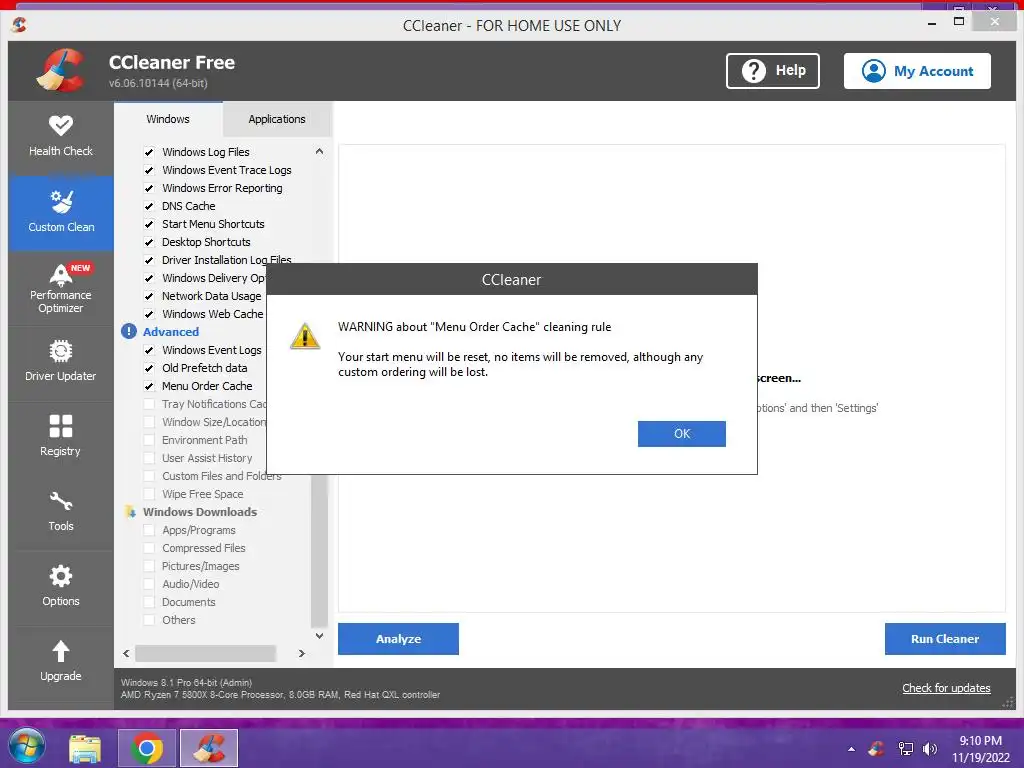The width and height of the screenshot is (1024, 768).
Task: Toggle Windows Event Logs checkbox
Action: pos(149,350)
